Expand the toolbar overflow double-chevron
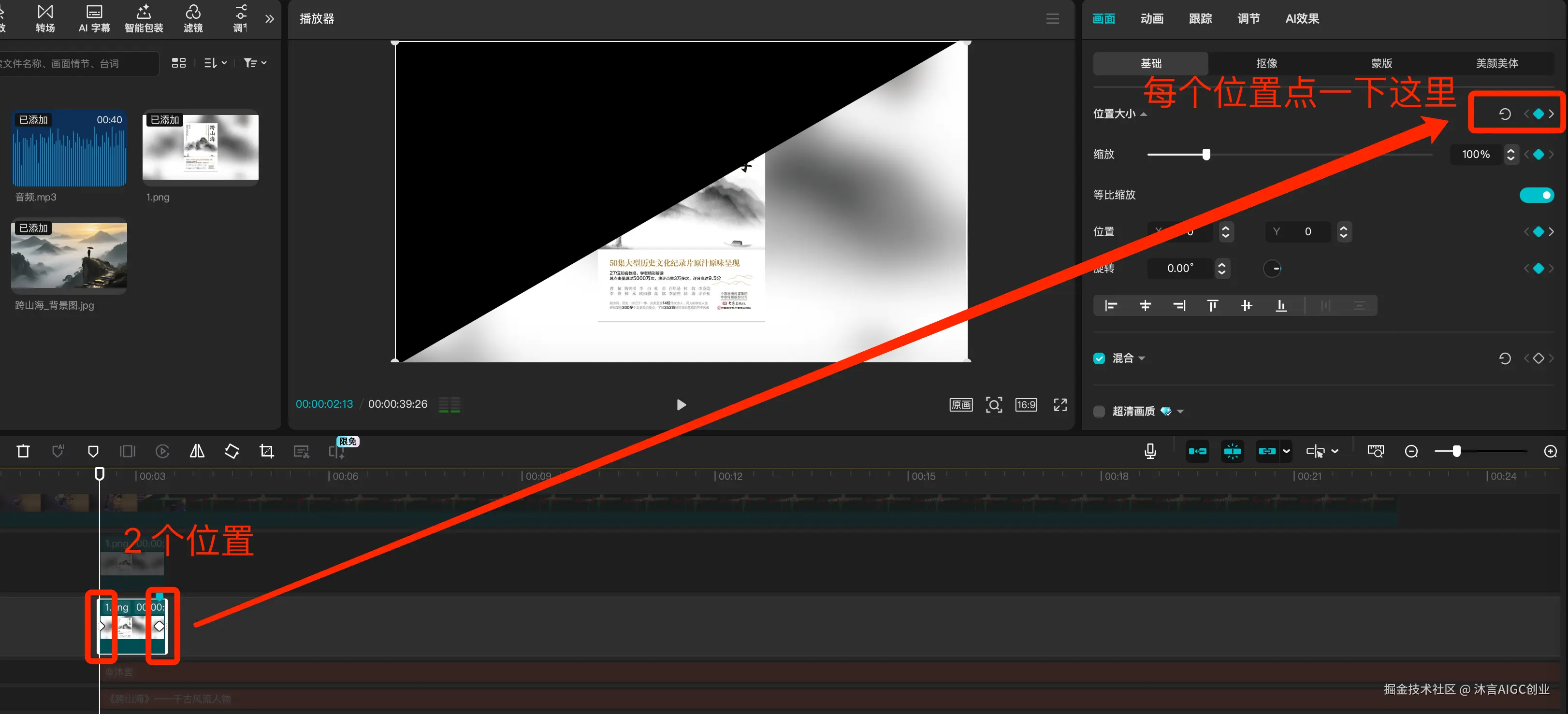 (x=270, y=19)
